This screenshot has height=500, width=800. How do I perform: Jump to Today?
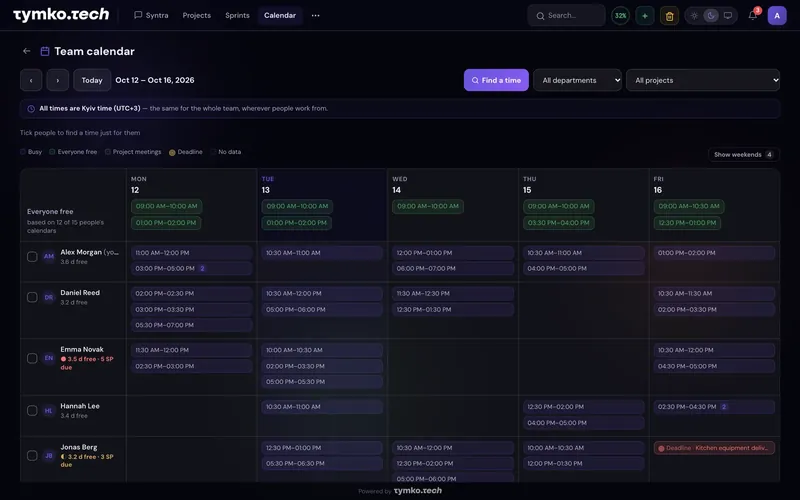click(x=92, y=80)
